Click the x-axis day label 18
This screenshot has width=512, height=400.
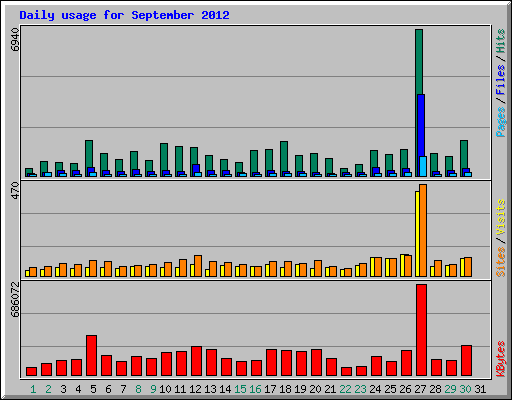285,389
